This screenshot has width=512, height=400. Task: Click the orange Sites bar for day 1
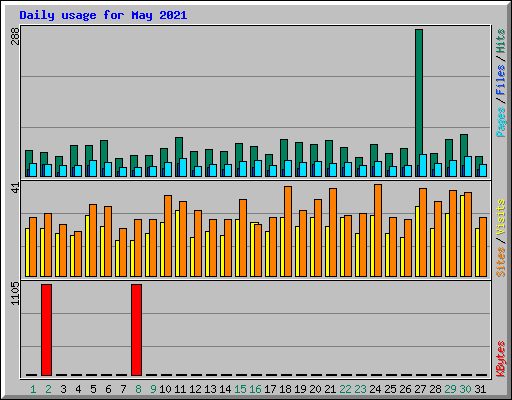[x=33, y=247]
